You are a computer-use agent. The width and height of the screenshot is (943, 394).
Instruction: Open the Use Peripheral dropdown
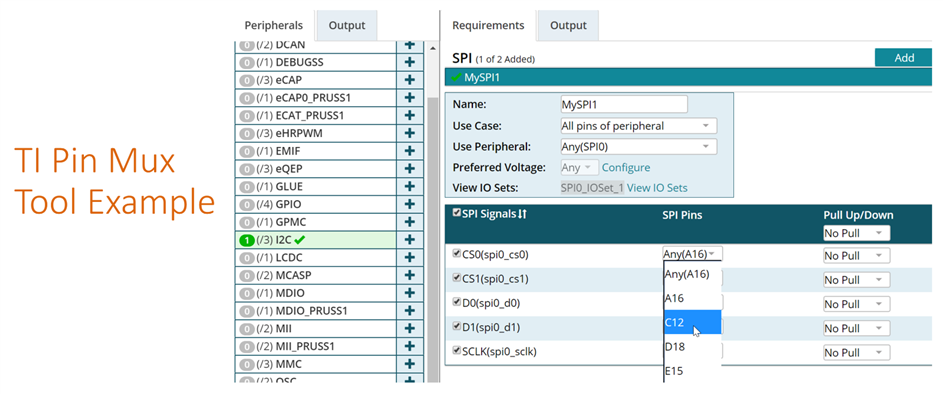(x=638, y=147)
